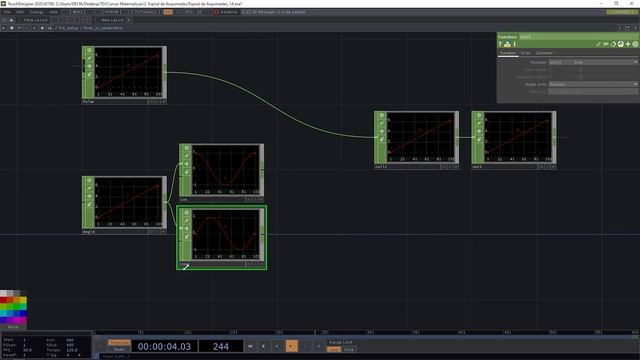
Task: Open the Tutorials link in top bar
Action: pos(146,12)
